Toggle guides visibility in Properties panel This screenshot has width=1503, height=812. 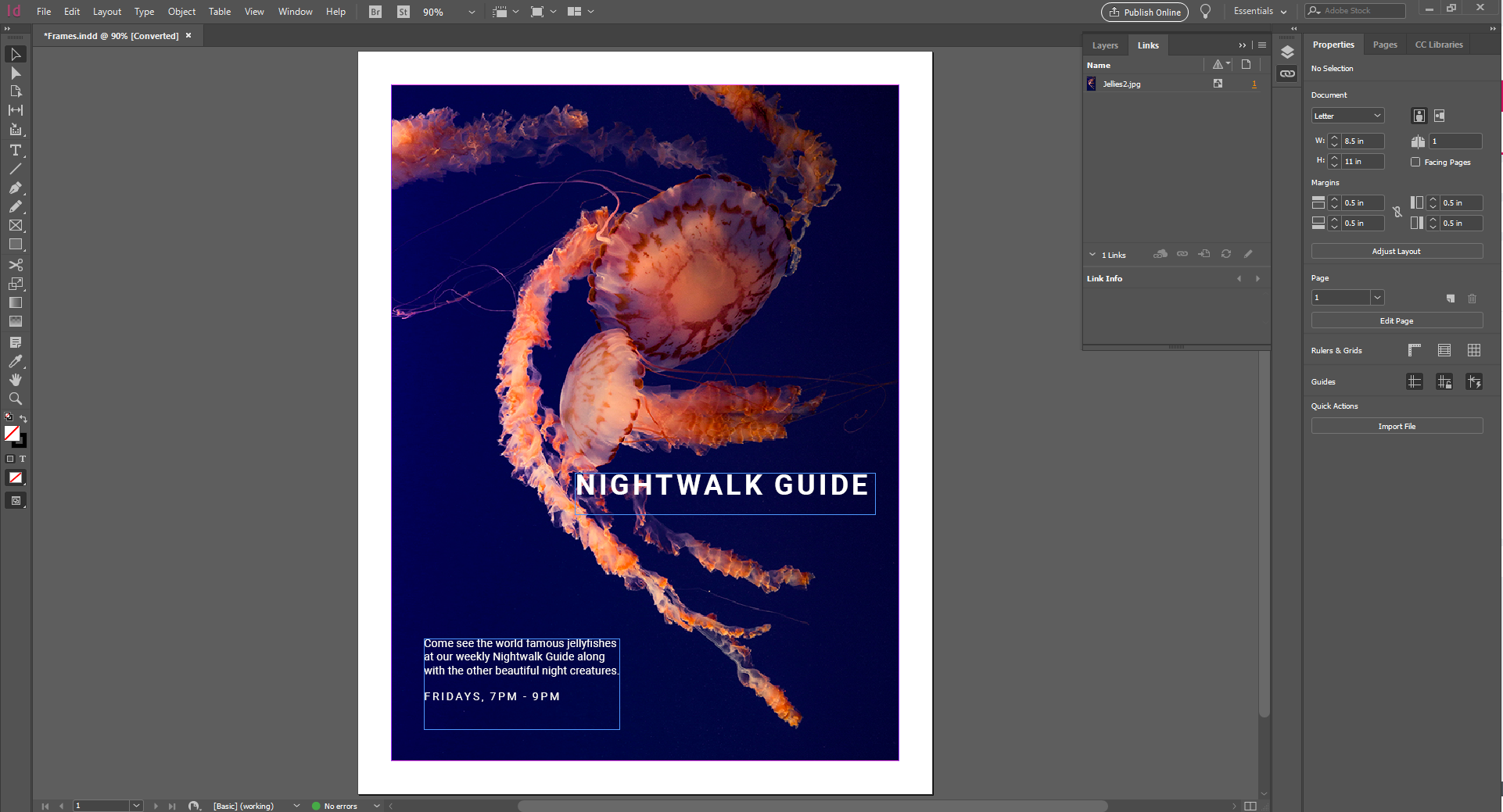1414,381
